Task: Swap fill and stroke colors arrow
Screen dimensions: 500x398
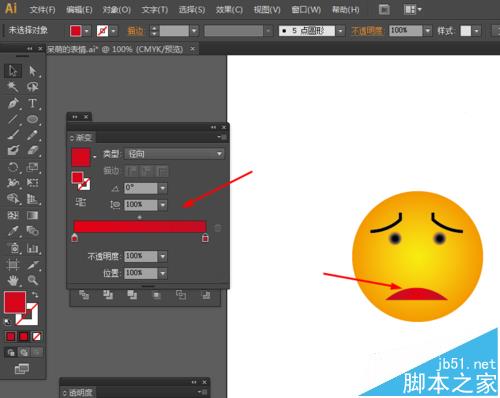Action: tap(35, 295)
